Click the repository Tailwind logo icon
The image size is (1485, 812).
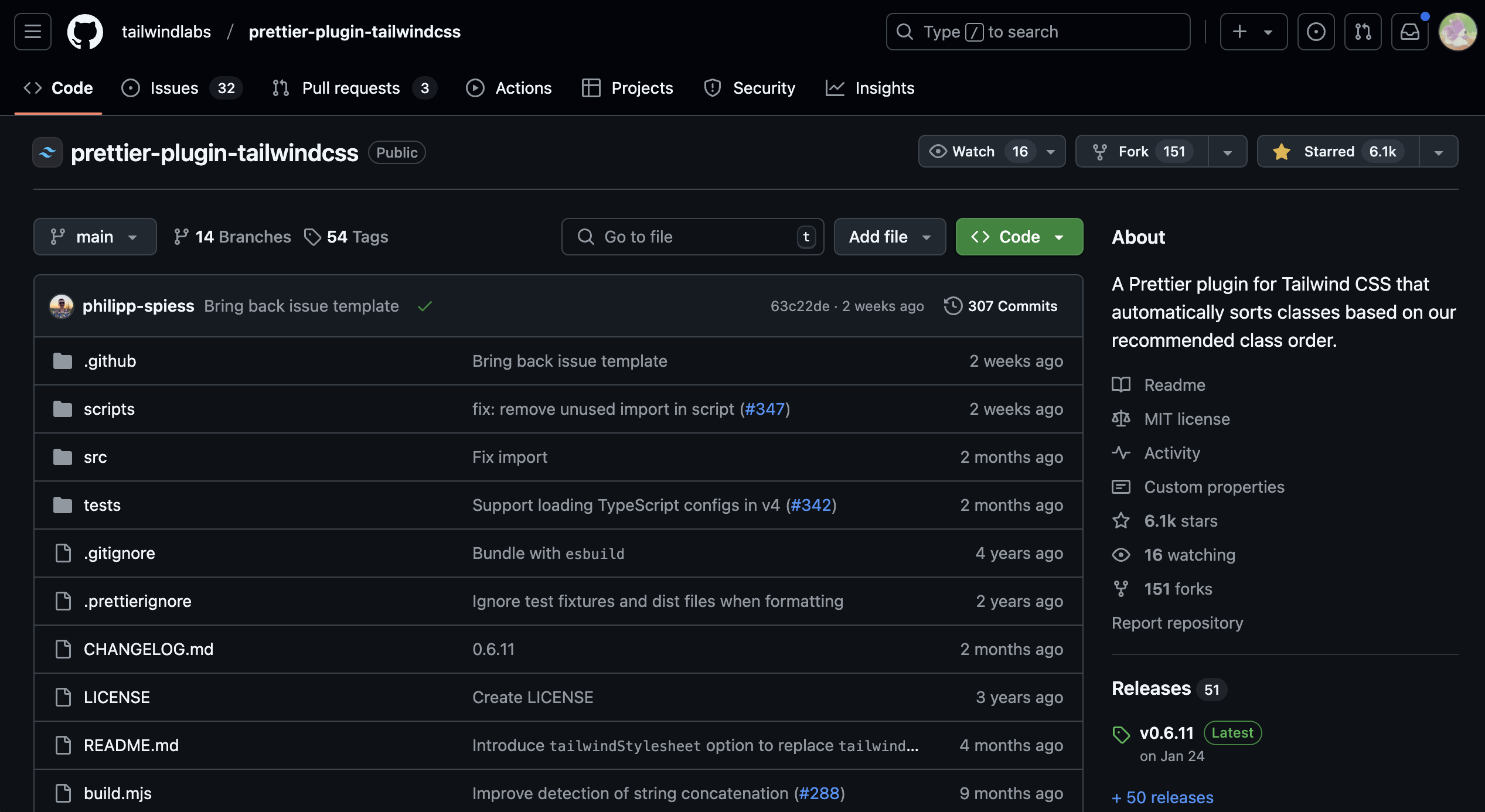pos(47,152)
